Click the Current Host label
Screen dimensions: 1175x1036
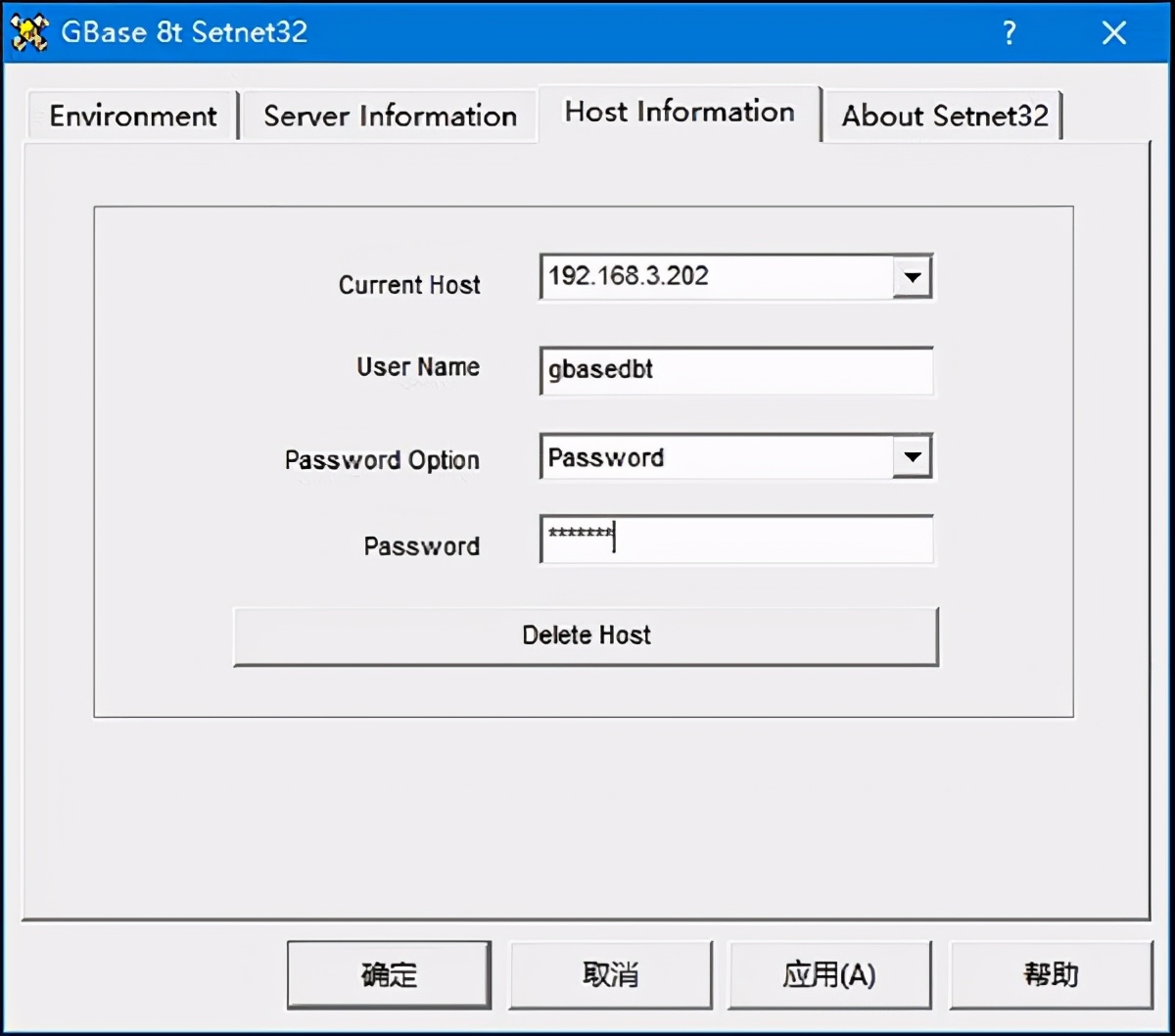coord(409,285)
